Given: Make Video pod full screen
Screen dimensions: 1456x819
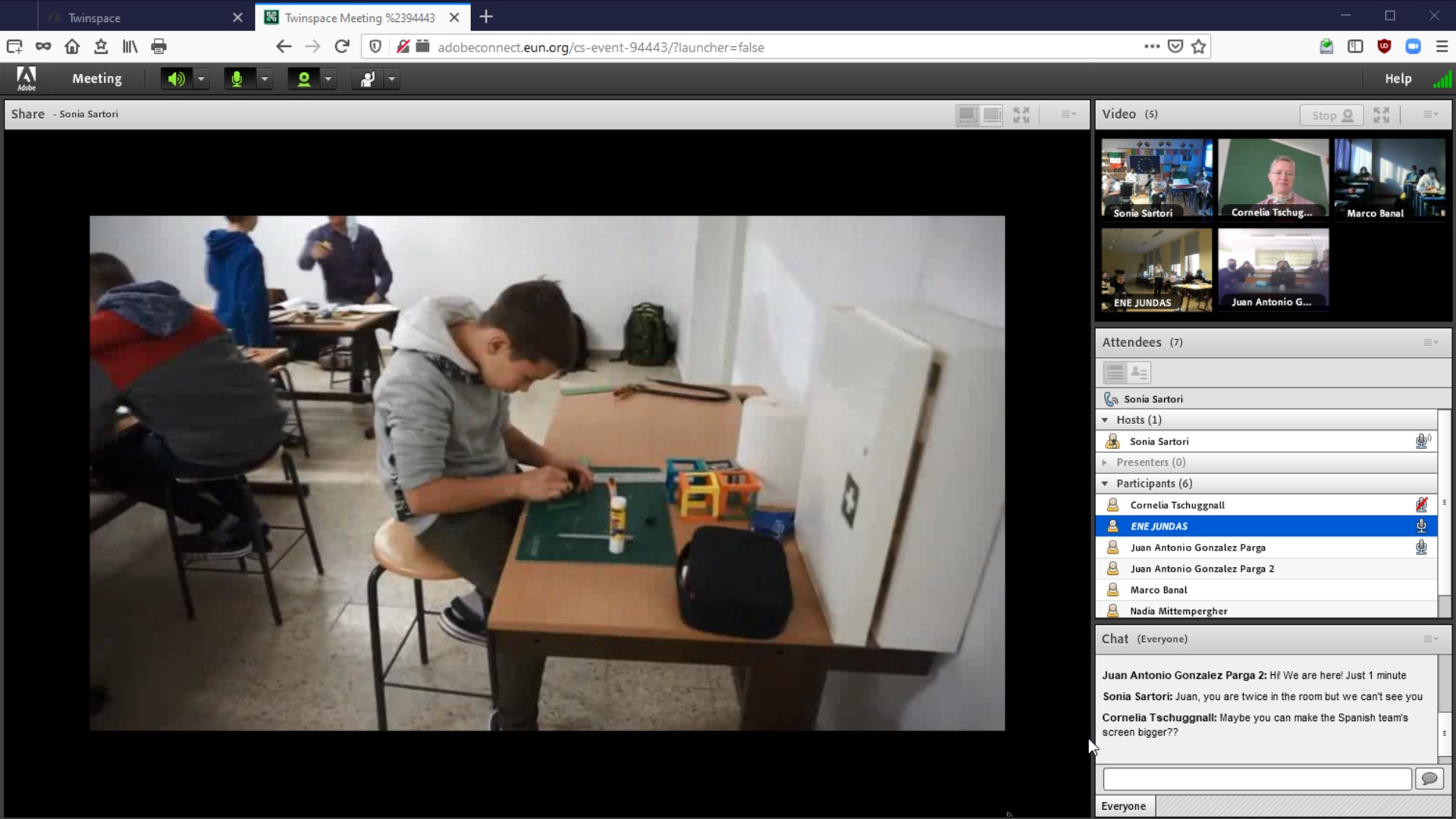Looking at the screenshot, I should [1382, 115].
